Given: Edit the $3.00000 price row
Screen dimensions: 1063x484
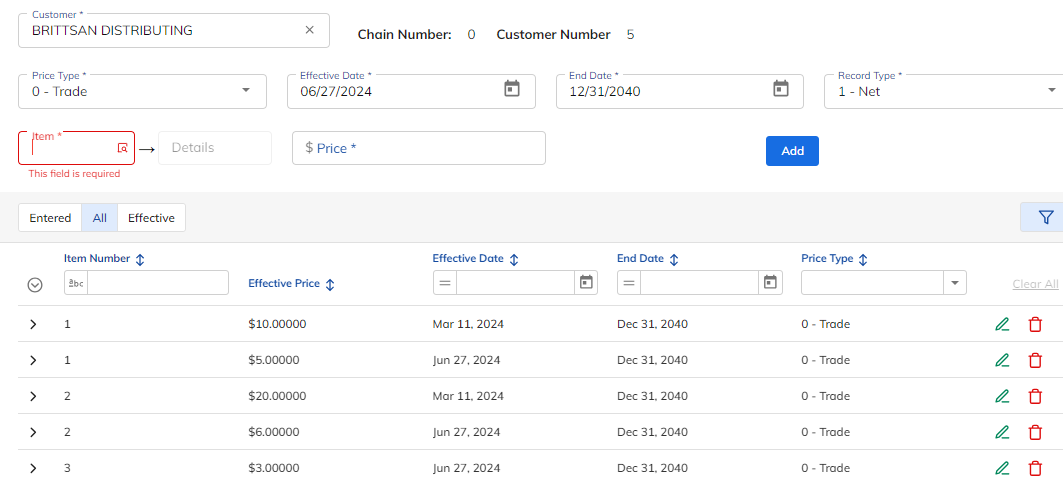Looking at the screenshot, I should tap(1002, 468).
